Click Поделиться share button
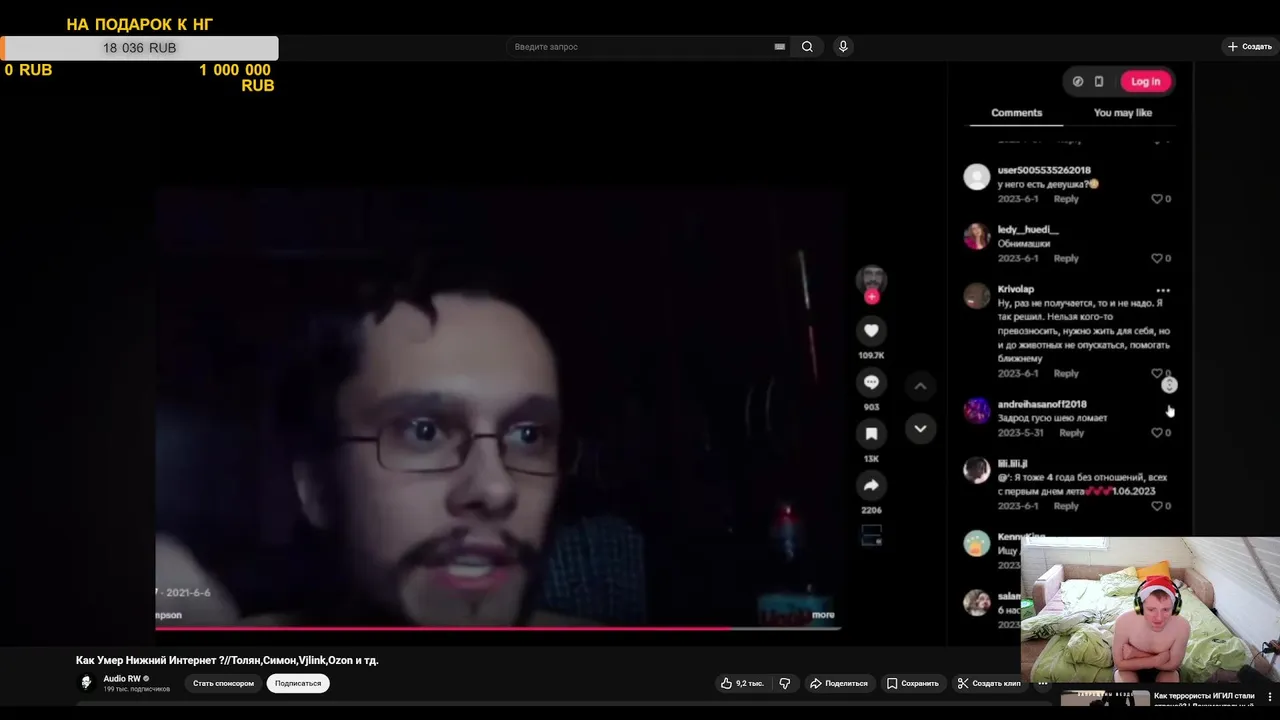This screenshot has width=1280, height=720. pyautogui.click(x=839, y=683)
